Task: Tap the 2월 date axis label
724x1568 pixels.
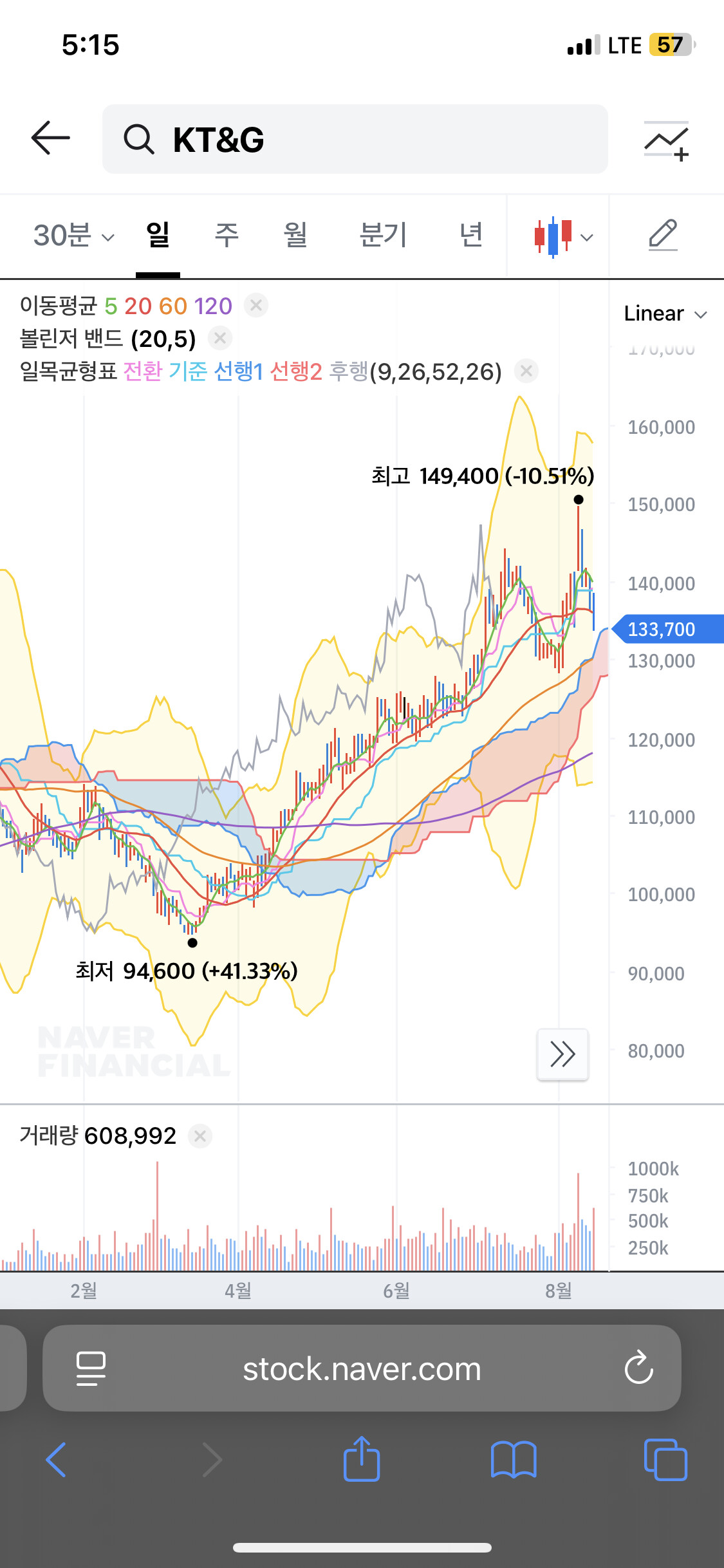Action: click(x=84, y=1291)
